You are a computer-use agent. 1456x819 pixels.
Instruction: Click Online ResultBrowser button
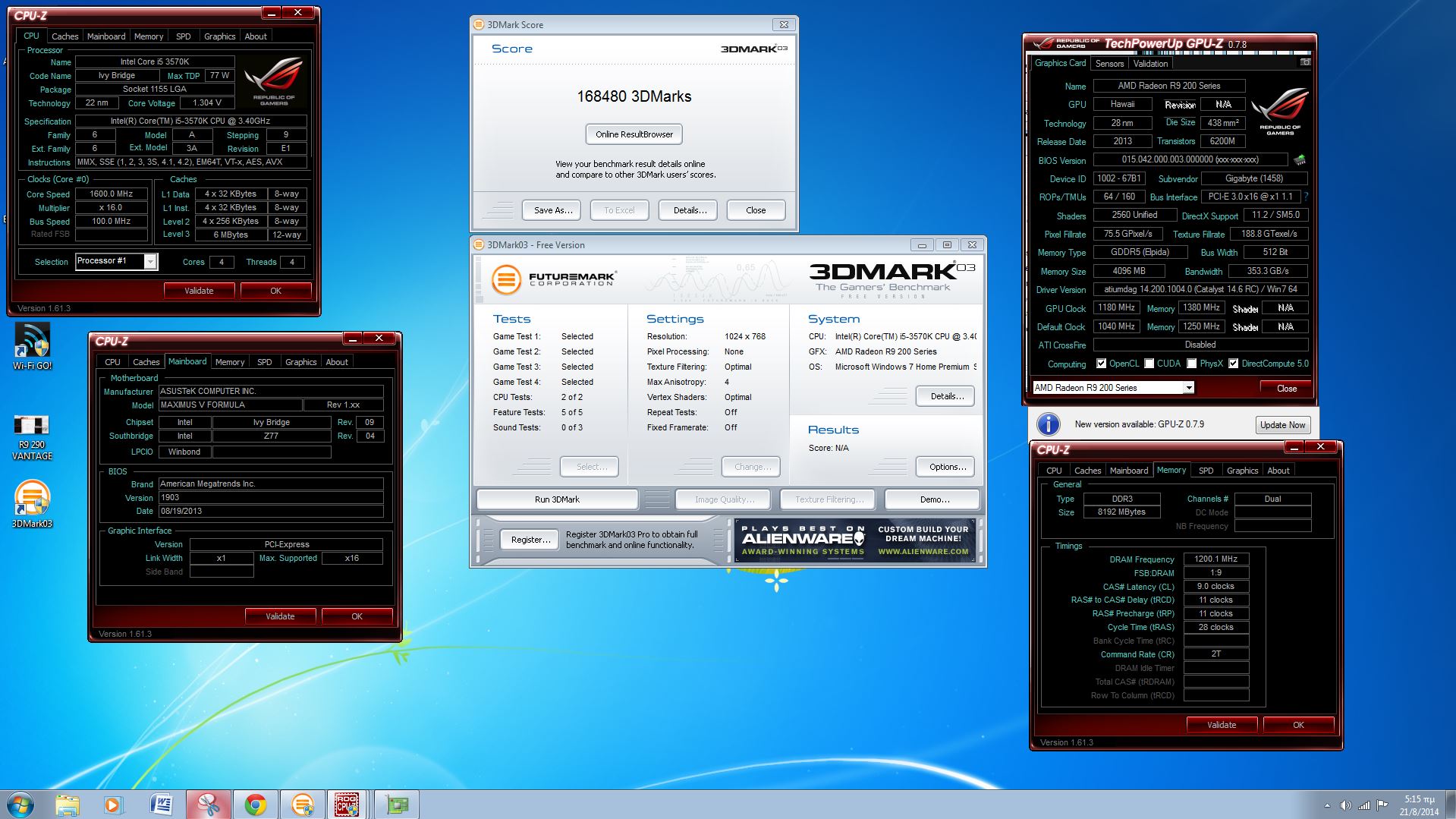click(x=634, y=134)
